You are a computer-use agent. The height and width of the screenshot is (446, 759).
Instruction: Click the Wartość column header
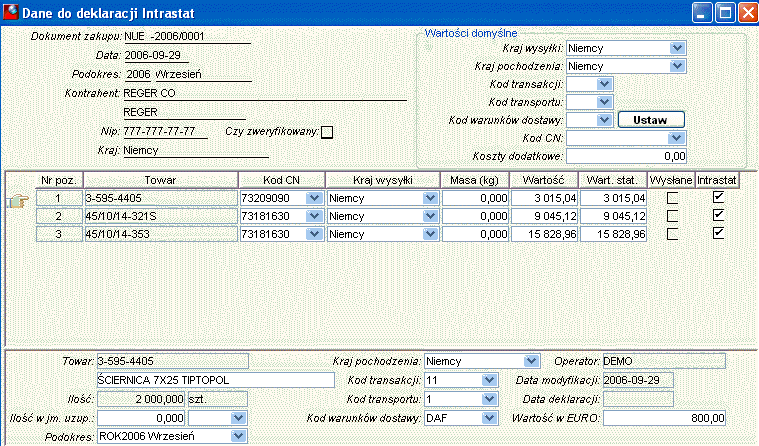point(544,180)
